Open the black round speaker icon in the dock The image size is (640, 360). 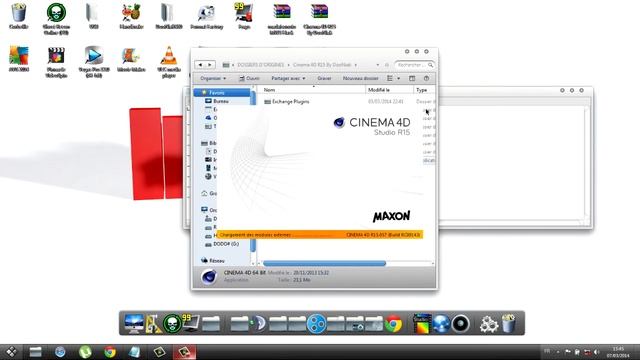460,324
